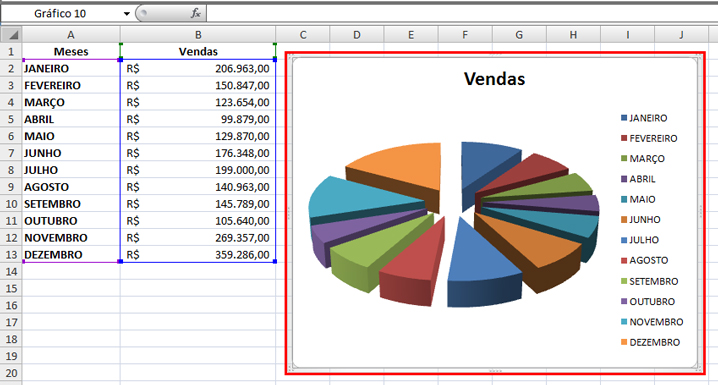Select column B header

point(198,35)
